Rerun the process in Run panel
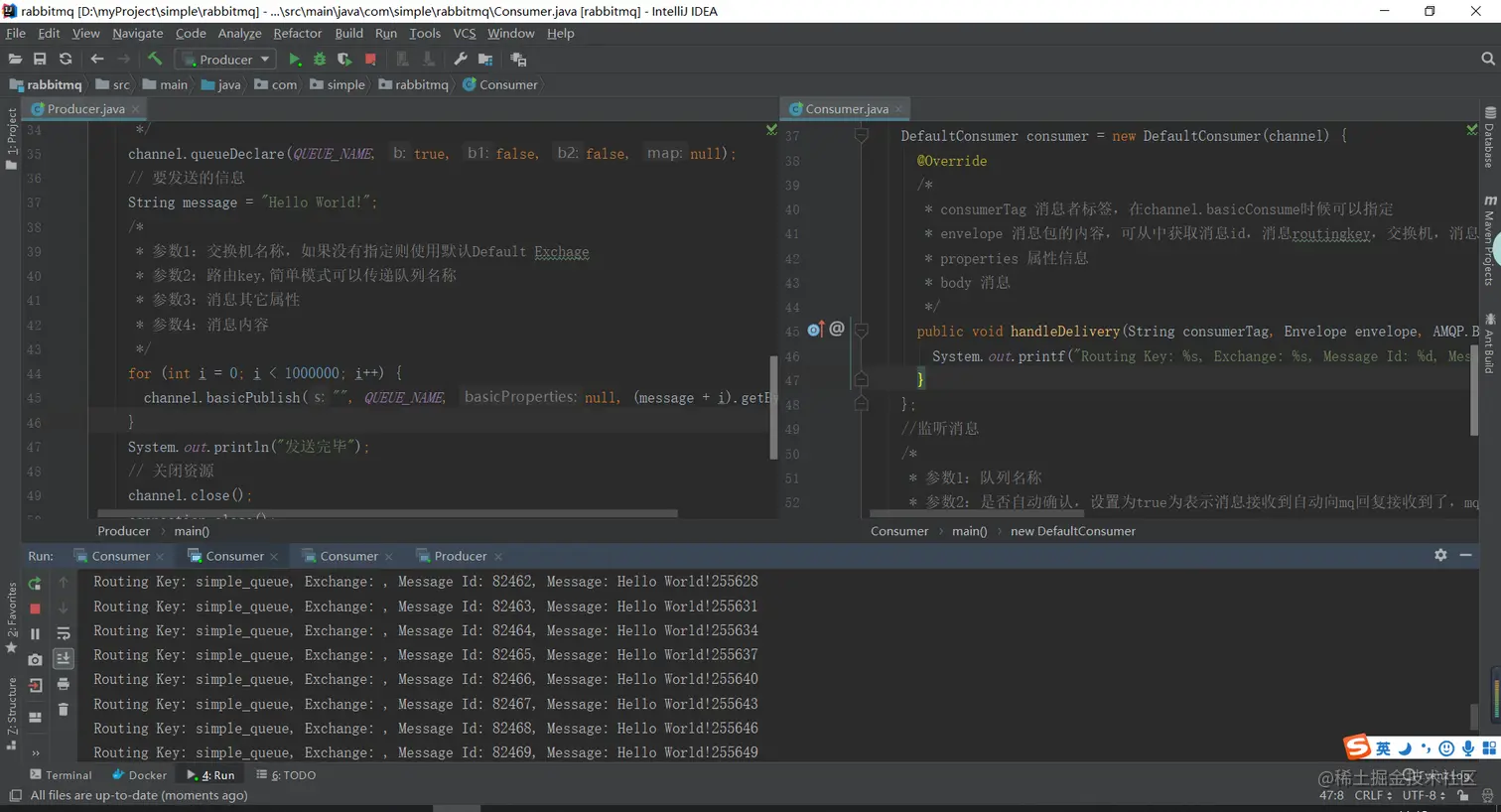This screenshot has width=1501, height=812. (x=35, y=584)
